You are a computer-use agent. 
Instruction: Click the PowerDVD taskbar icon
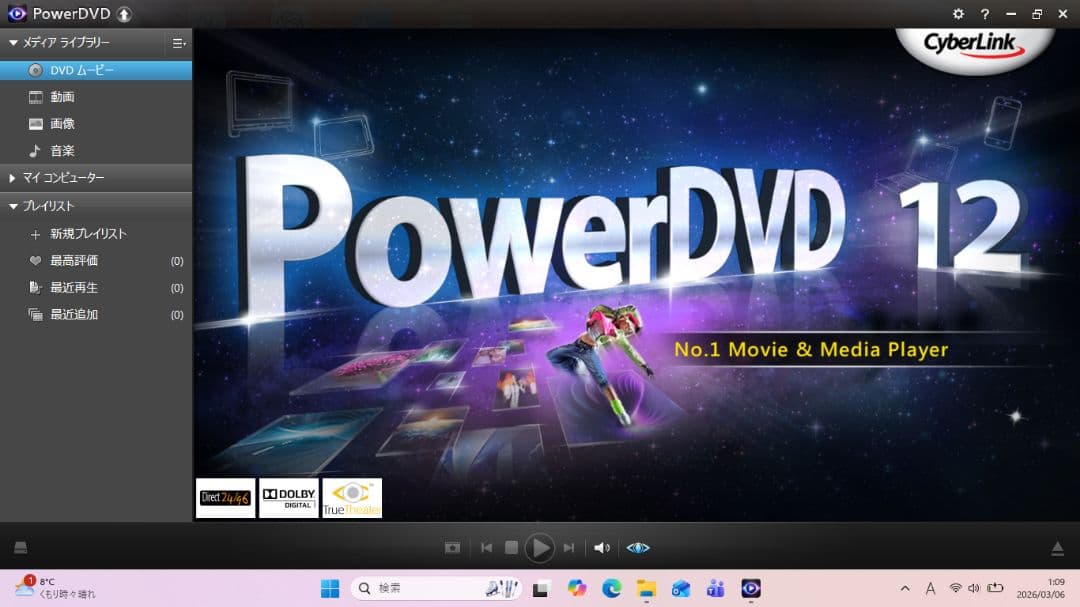[x=751, y=588]
